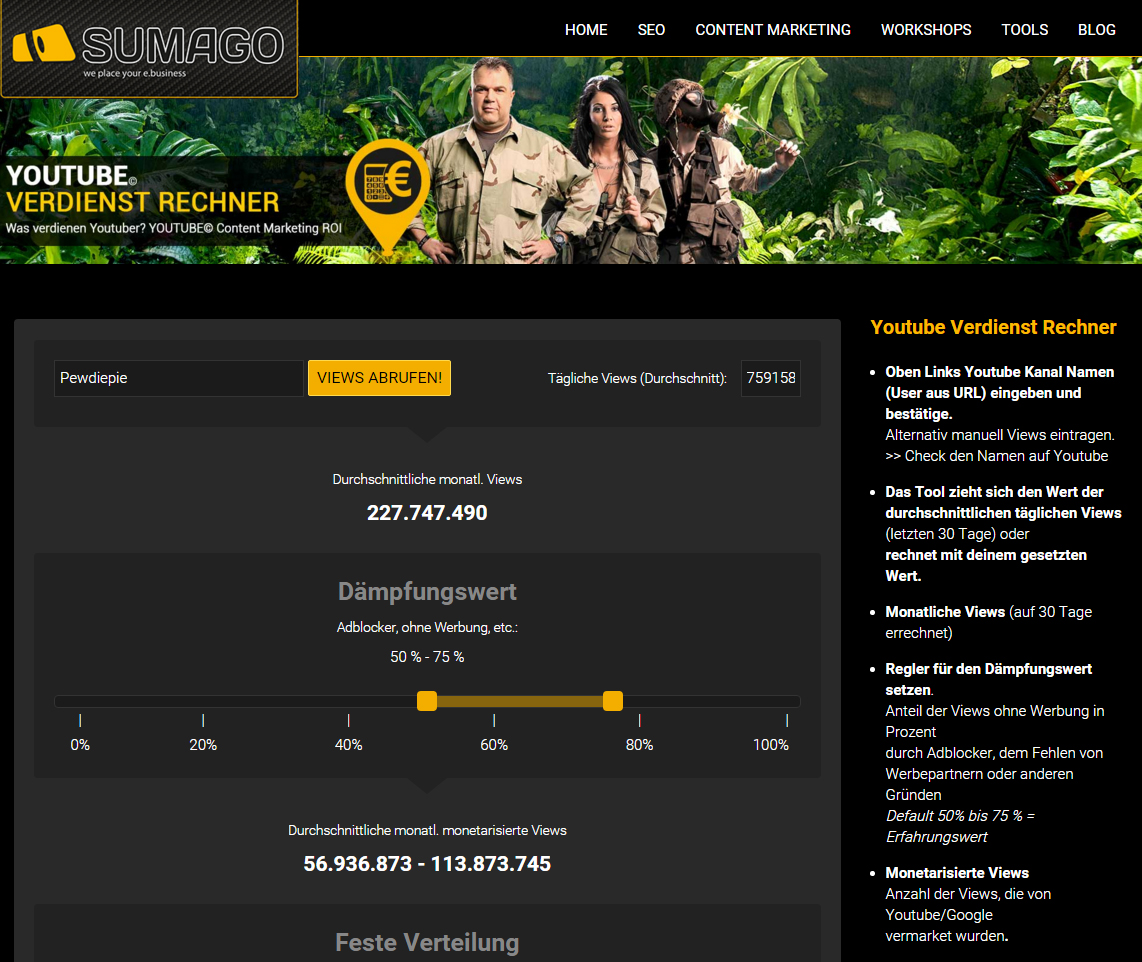Grab the left 50% slider handle

(427, 701)
